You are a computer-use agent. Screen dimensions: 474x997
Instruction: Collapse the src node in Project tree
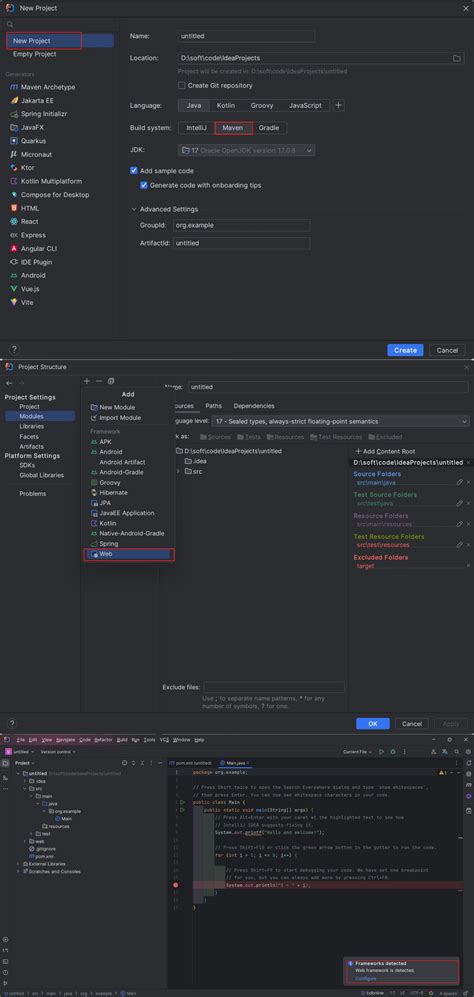(x=24, y=788)
